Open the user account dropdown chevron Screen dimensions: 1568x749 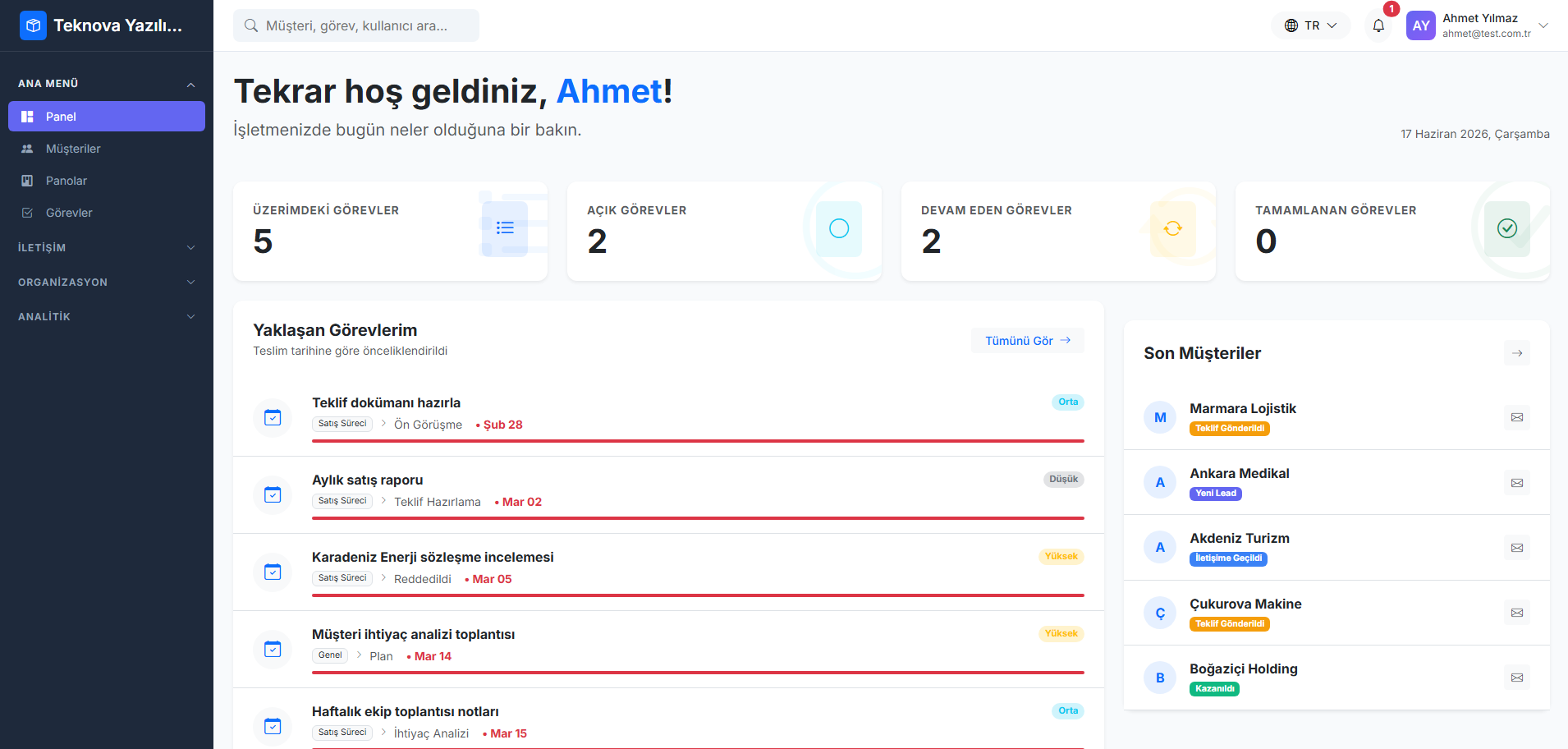click(x=1543, y=25)
